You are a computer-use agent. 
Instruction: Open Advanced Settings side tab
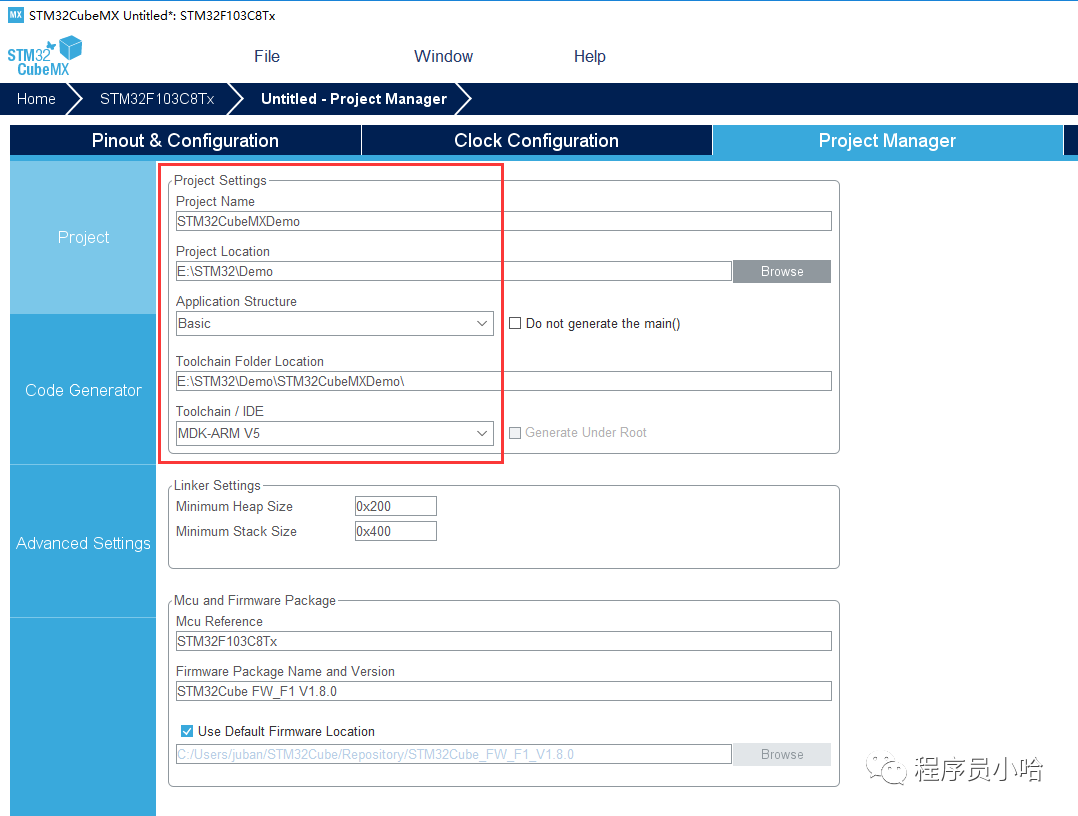(83, 543)
